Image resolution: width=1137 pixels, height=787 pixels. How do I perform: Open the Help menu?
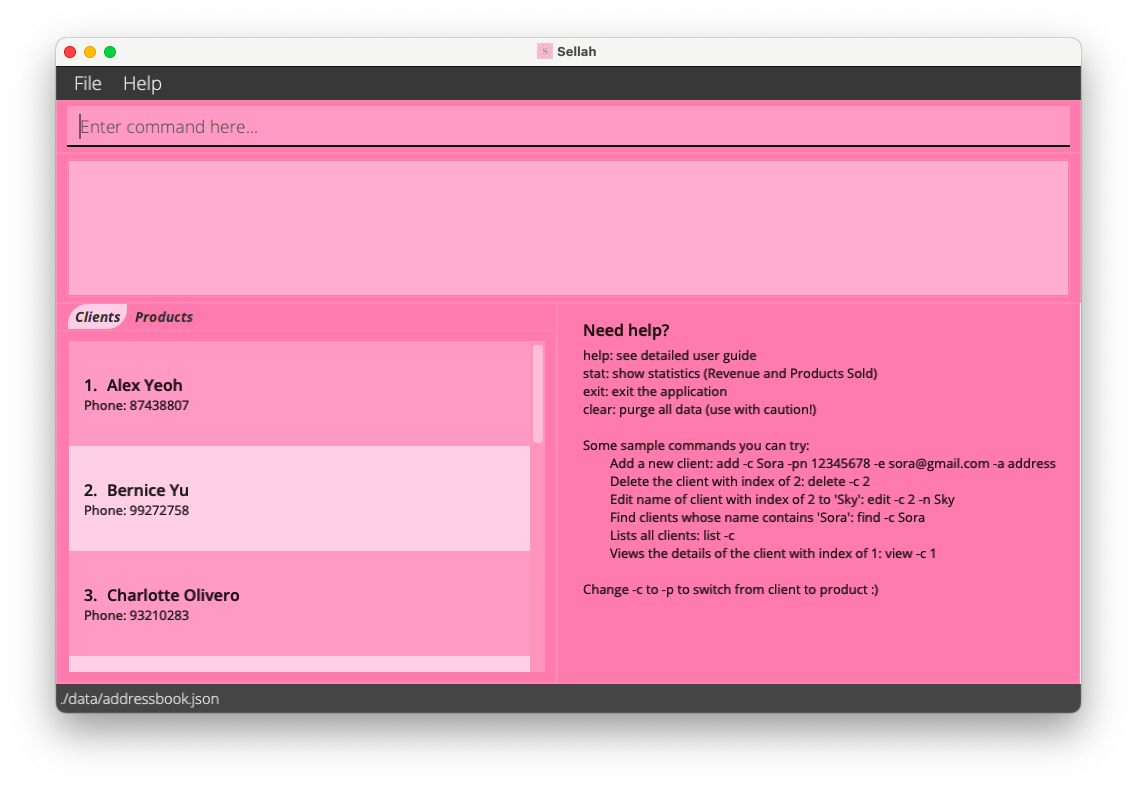coord(142,84)
